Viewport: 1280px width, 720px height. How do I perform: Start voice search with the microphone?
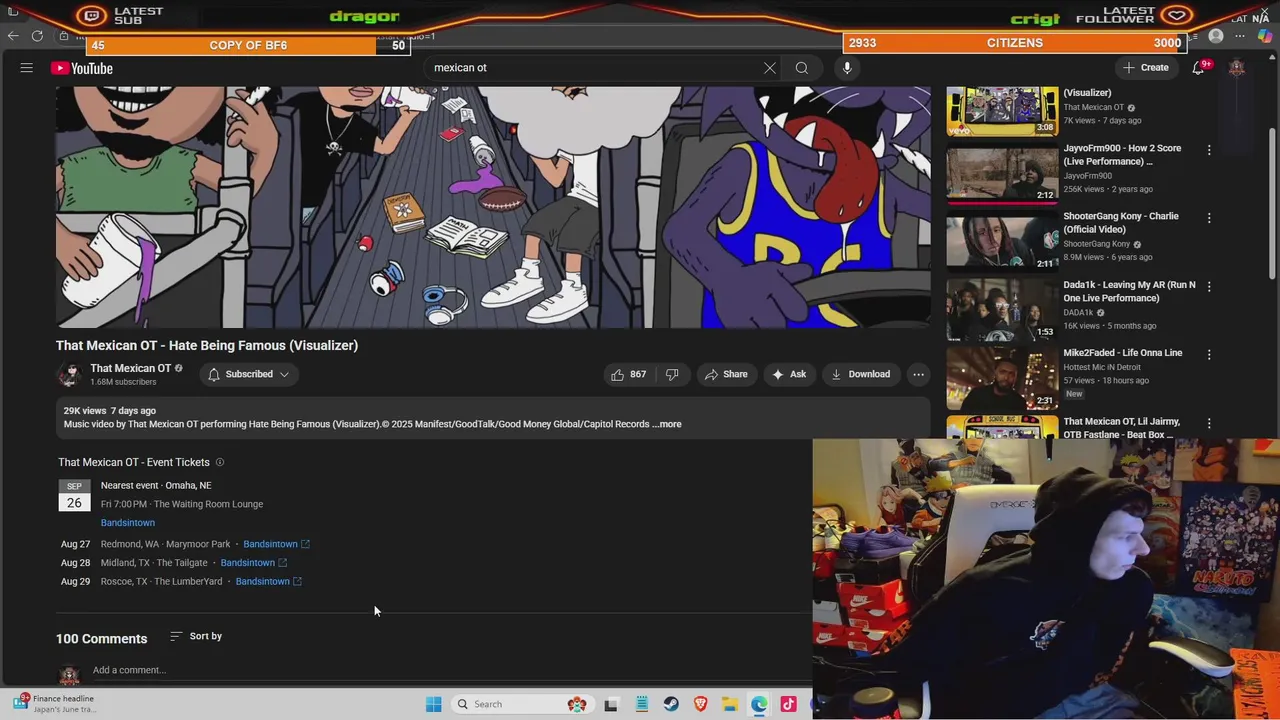(x=847, y=68)
